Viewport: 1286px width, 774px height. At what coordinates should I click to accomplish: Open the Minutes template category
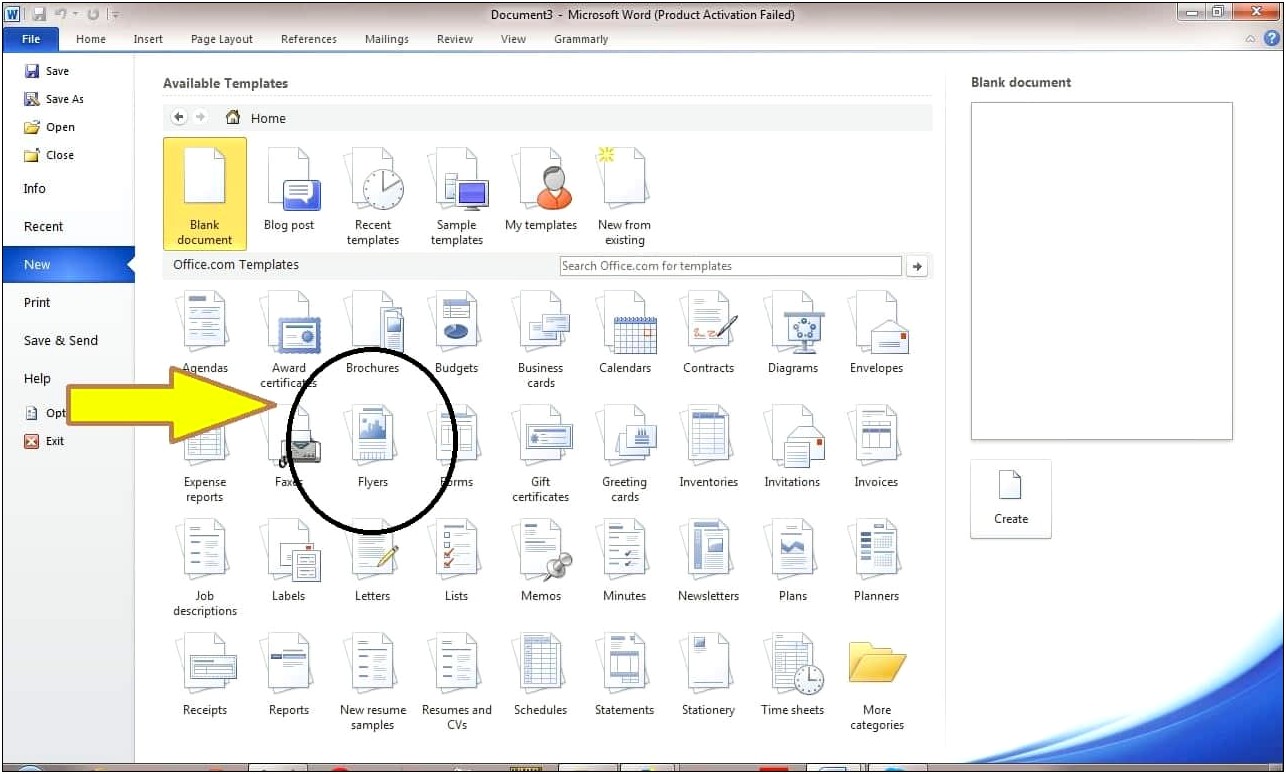tap(624, 561)
